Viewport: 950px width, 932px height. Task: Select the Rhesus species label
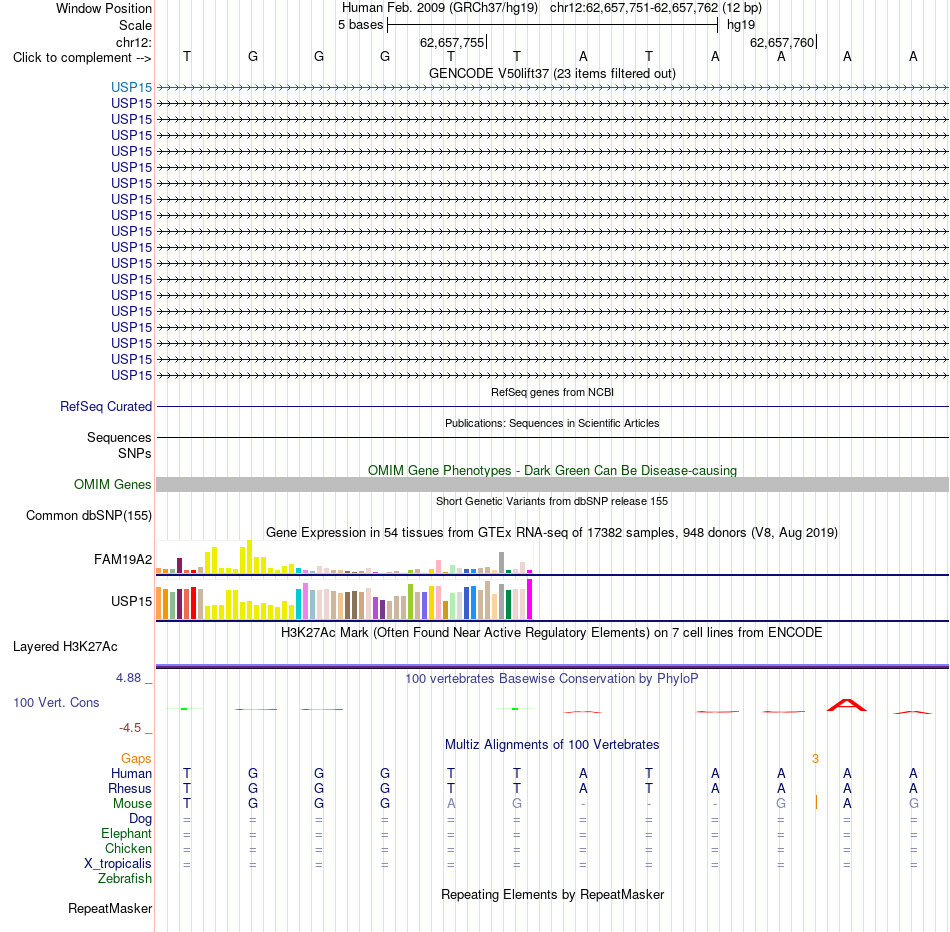click(130, 788)
